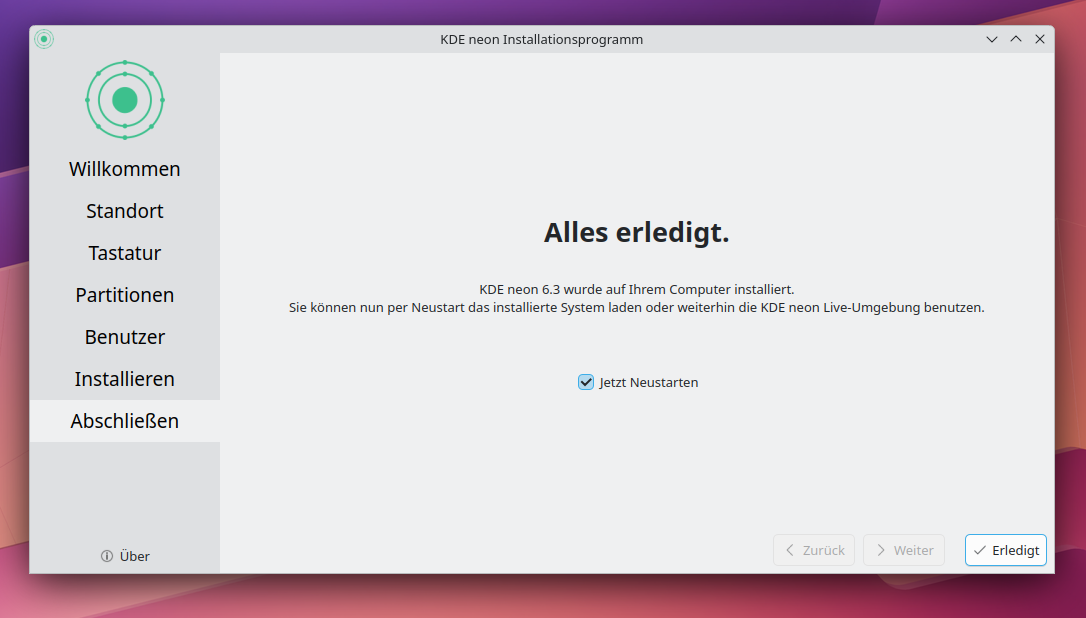Click the Erledigt button to finish
Viewport: 1086px width, 618px height.
pyautogui.click(x=1006, y=550)
